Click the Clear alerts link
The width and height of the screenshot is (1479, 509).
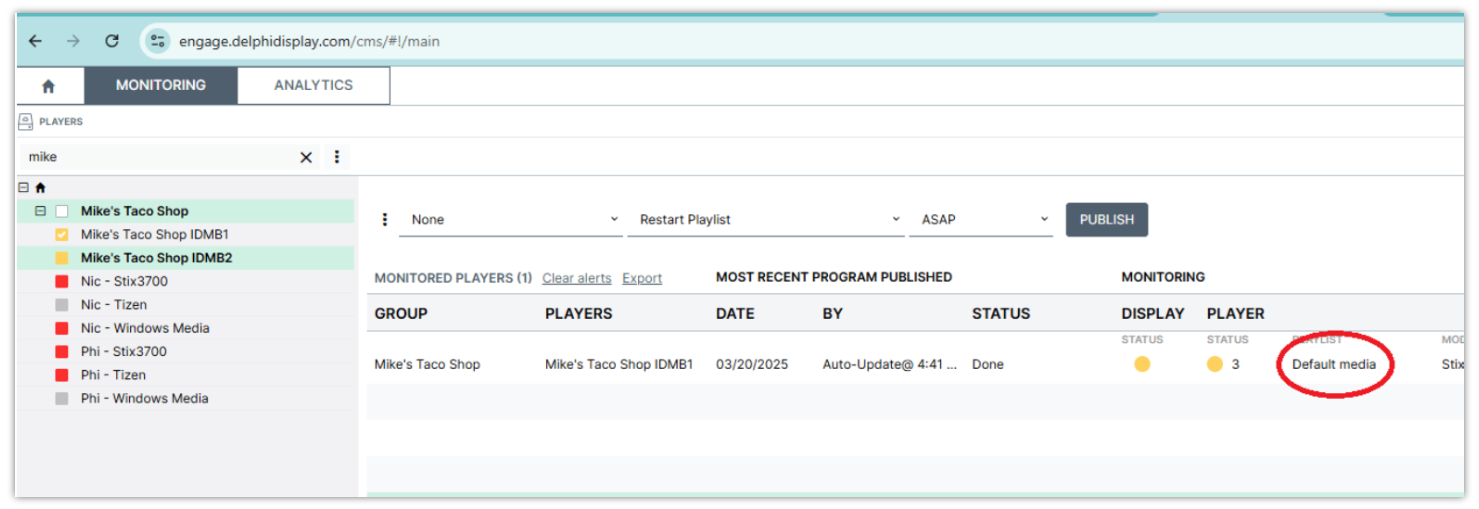(x=576, y=278)
